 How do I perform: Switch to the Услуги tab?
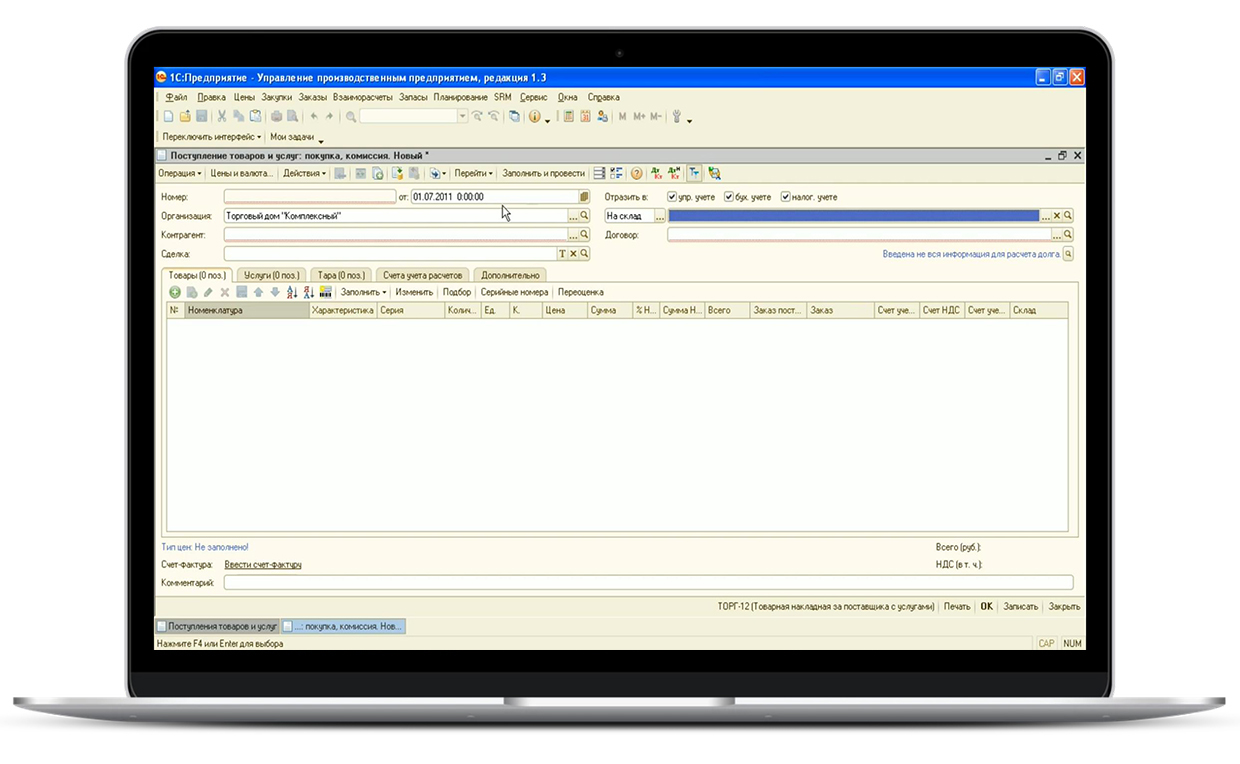[272, 275]
